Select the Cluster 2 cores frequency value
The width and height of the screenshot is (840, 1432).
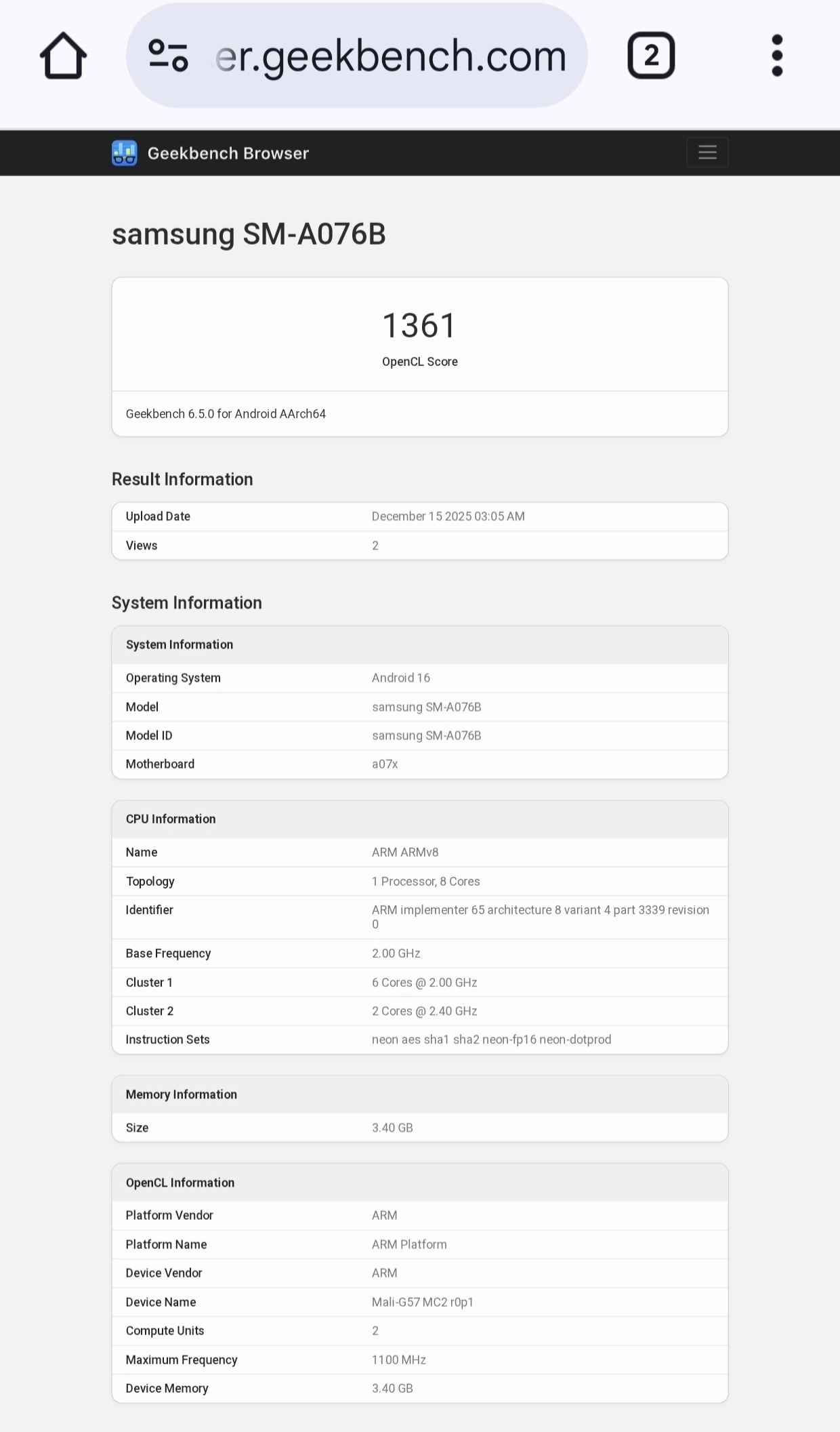point(424,1011)
